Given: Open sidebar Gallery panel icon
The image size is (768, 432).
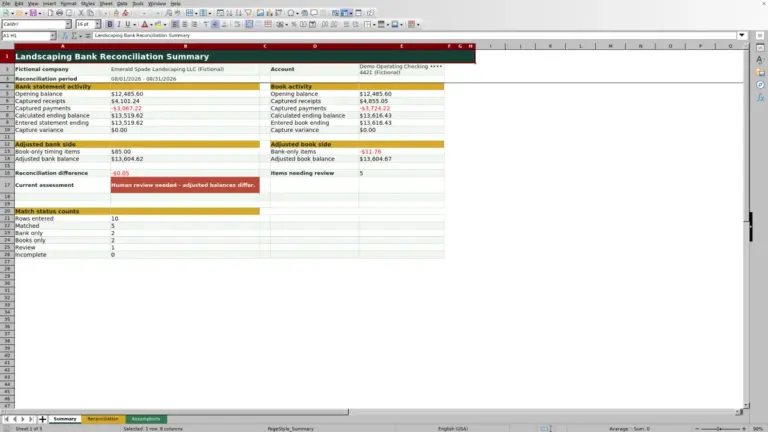Looking at the screenshot, I should pos(760,72).
